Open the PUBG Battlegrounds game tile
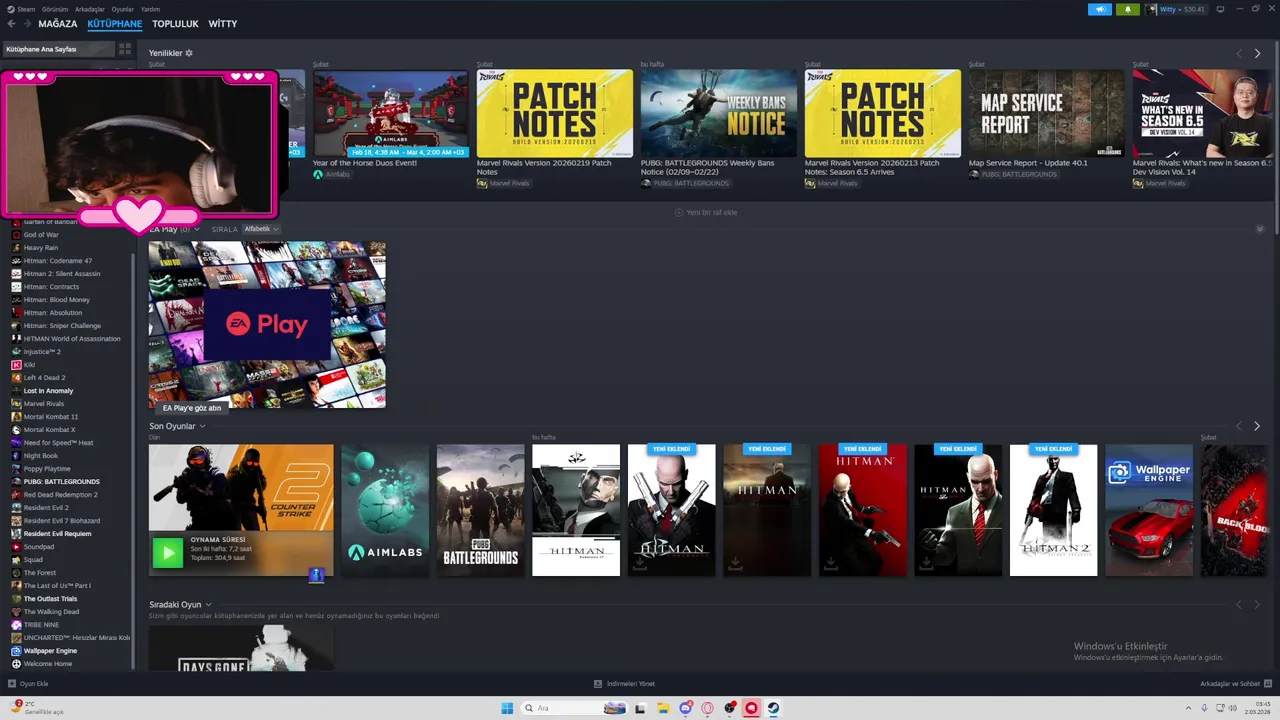The image size is (1280, 720). tap(480, 510)
